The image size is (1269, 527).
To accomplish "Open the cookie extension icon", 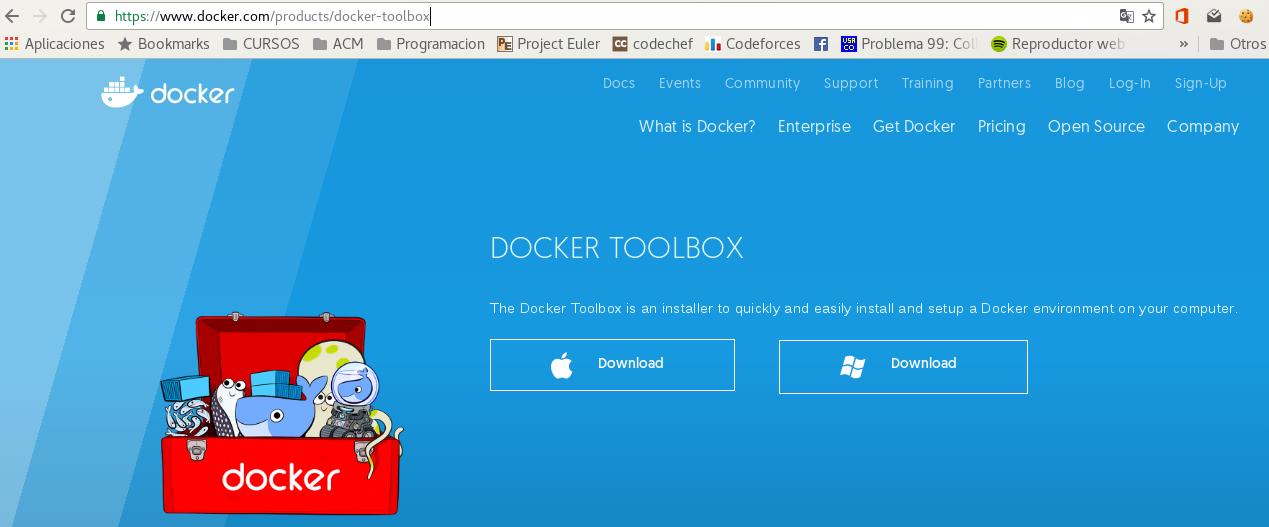I will [x=1246, y=16].
